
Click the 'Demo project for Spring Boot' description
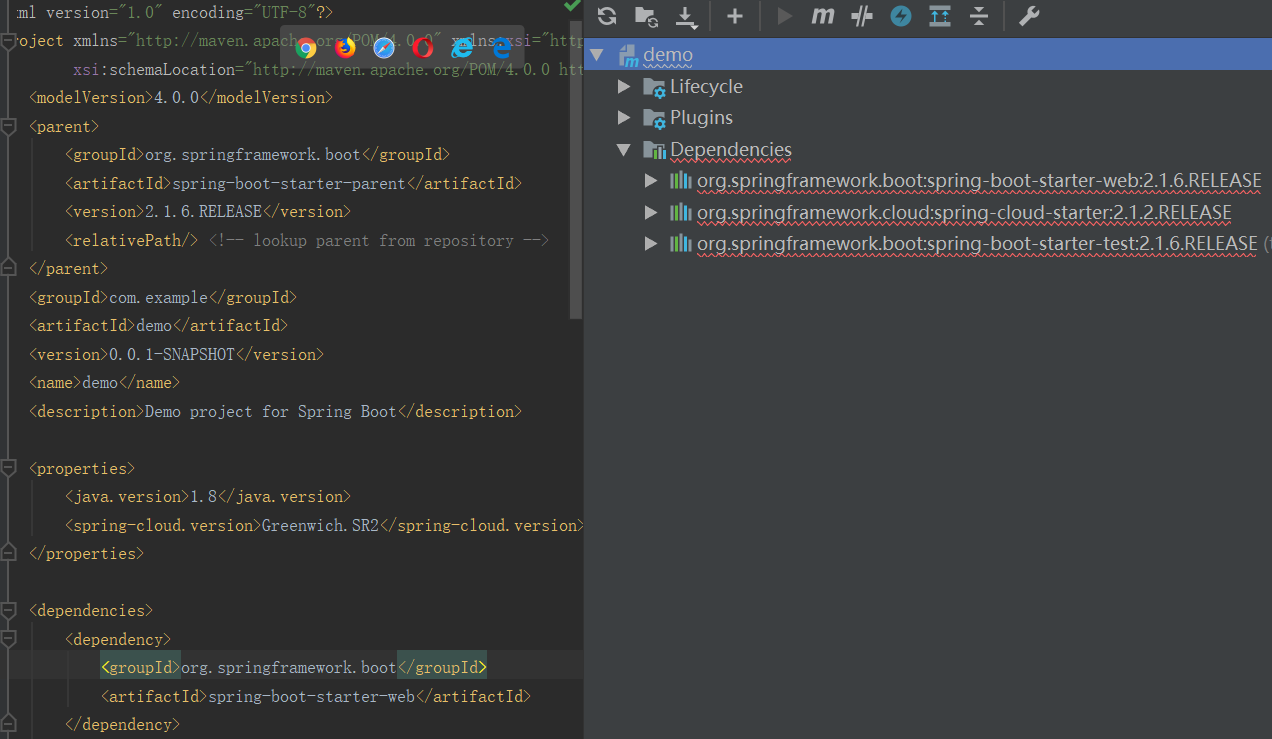click(271, 412)
